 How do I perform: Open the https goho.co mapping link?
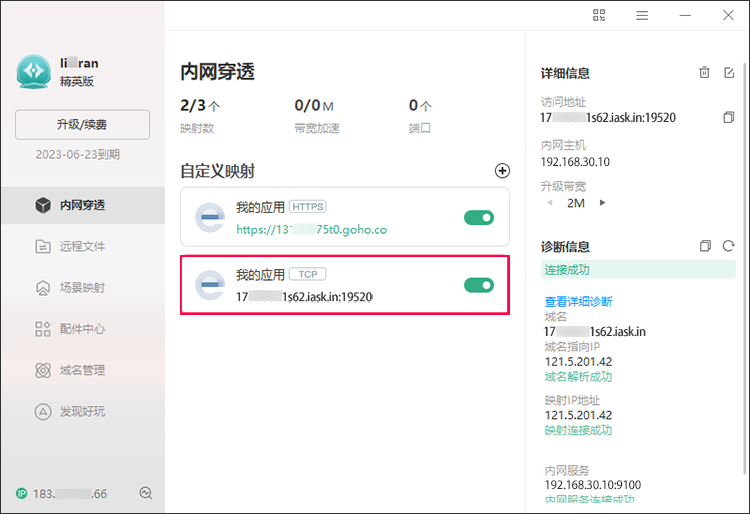point(311,230)
